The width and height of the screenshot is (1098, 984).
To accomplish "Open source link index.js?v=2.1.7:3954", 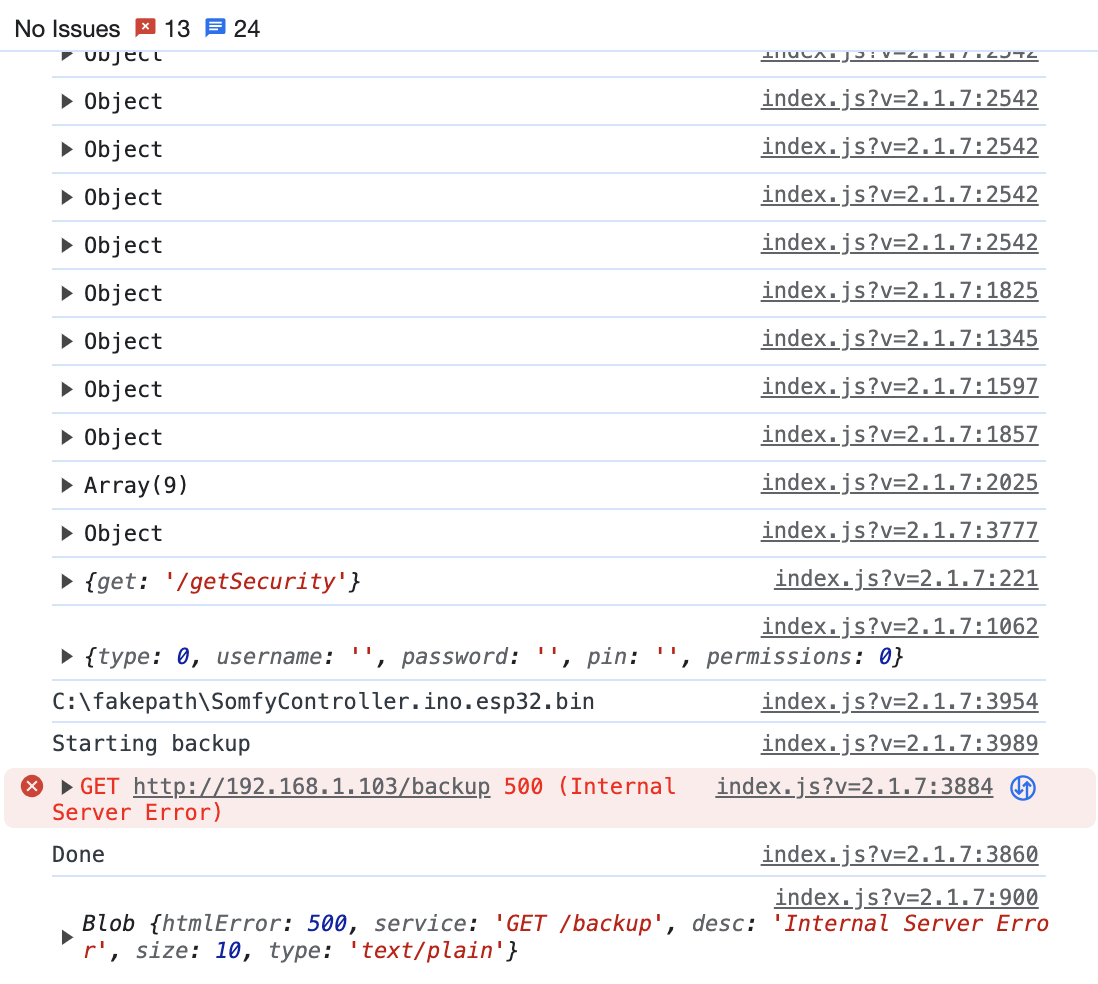I will click(x=900, y=701).
